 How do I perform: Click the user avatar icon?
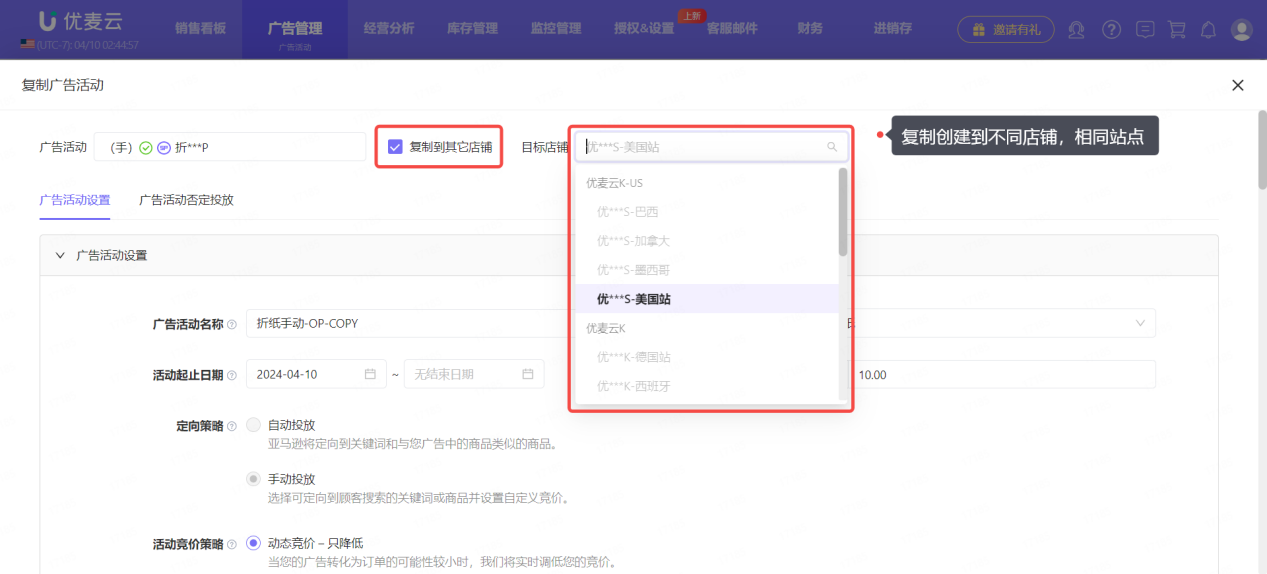point(1241,30)
